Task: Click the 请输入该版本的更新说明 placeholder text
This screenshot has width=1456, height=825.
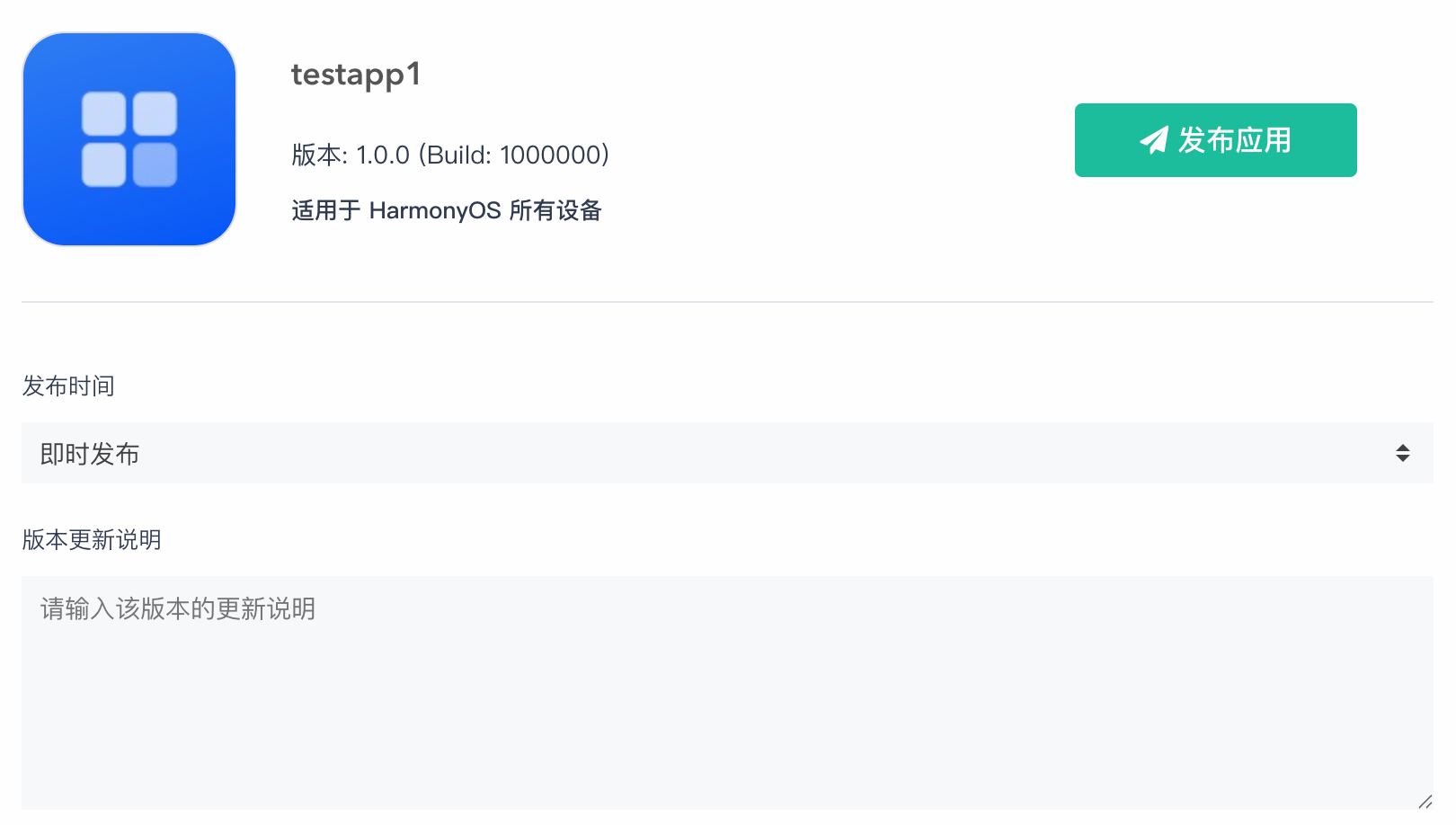Action: tap(178, 609)
